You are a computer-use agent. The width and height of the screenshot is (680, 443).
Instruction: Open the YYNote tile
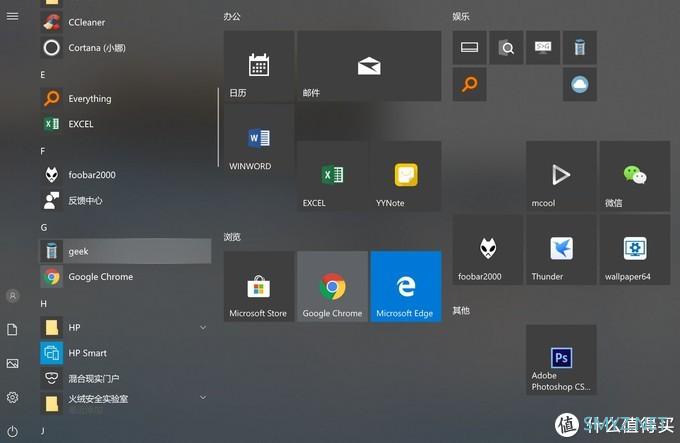406,176
